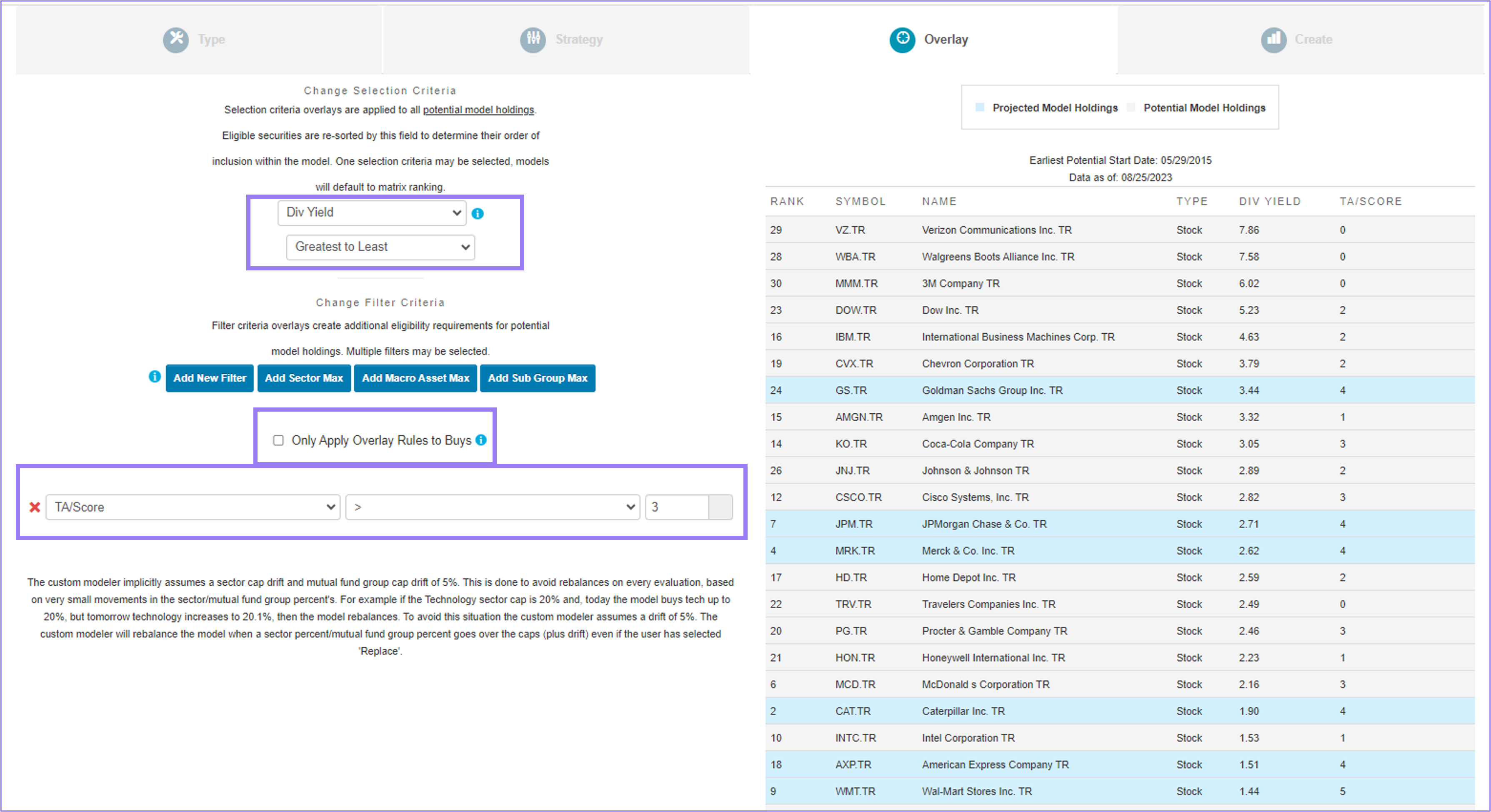Click the Create step chart icon
Screen dimensions: 1491x812
pos(1273,40)
